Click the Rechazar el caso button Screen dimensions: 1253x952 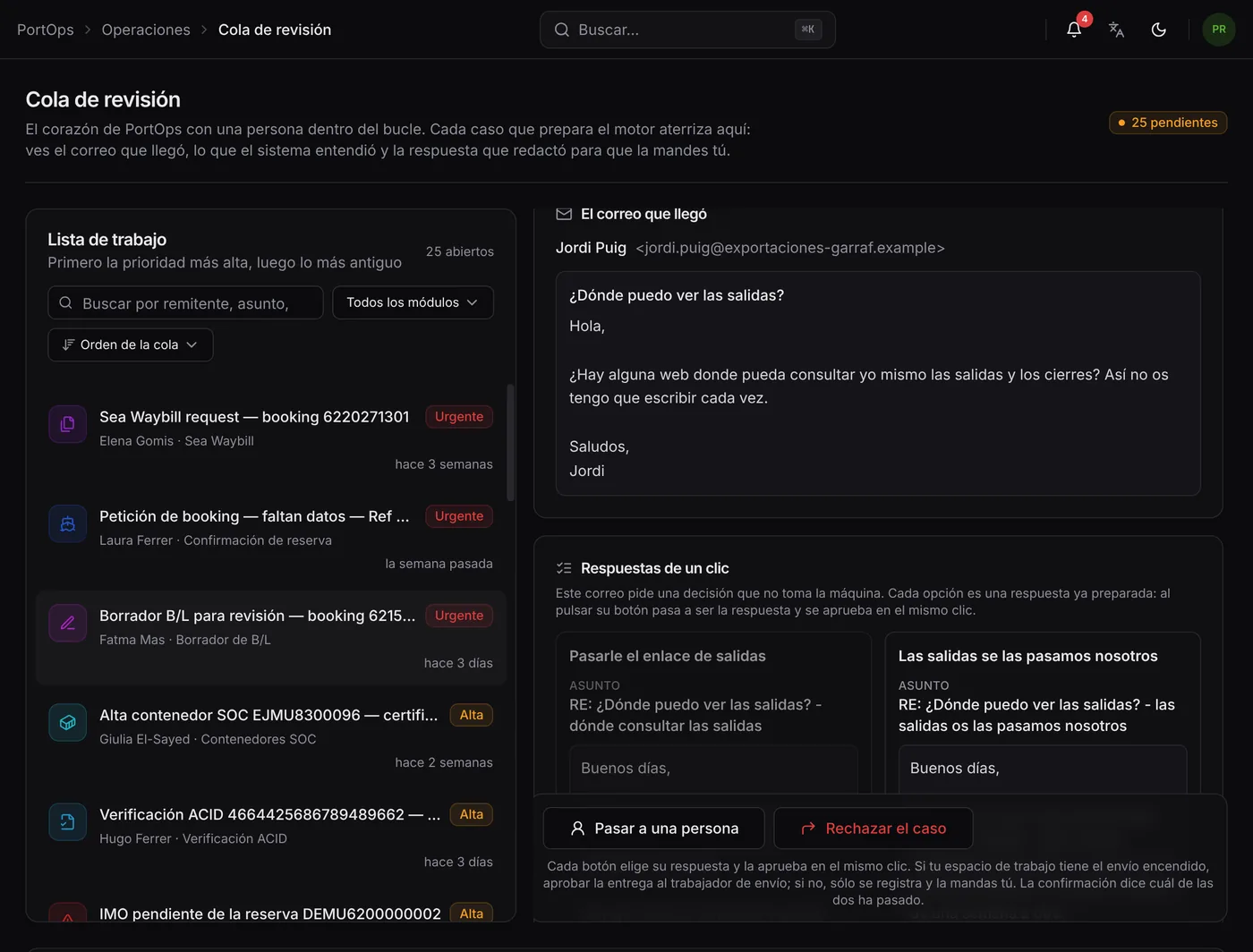tap(873, 829)
